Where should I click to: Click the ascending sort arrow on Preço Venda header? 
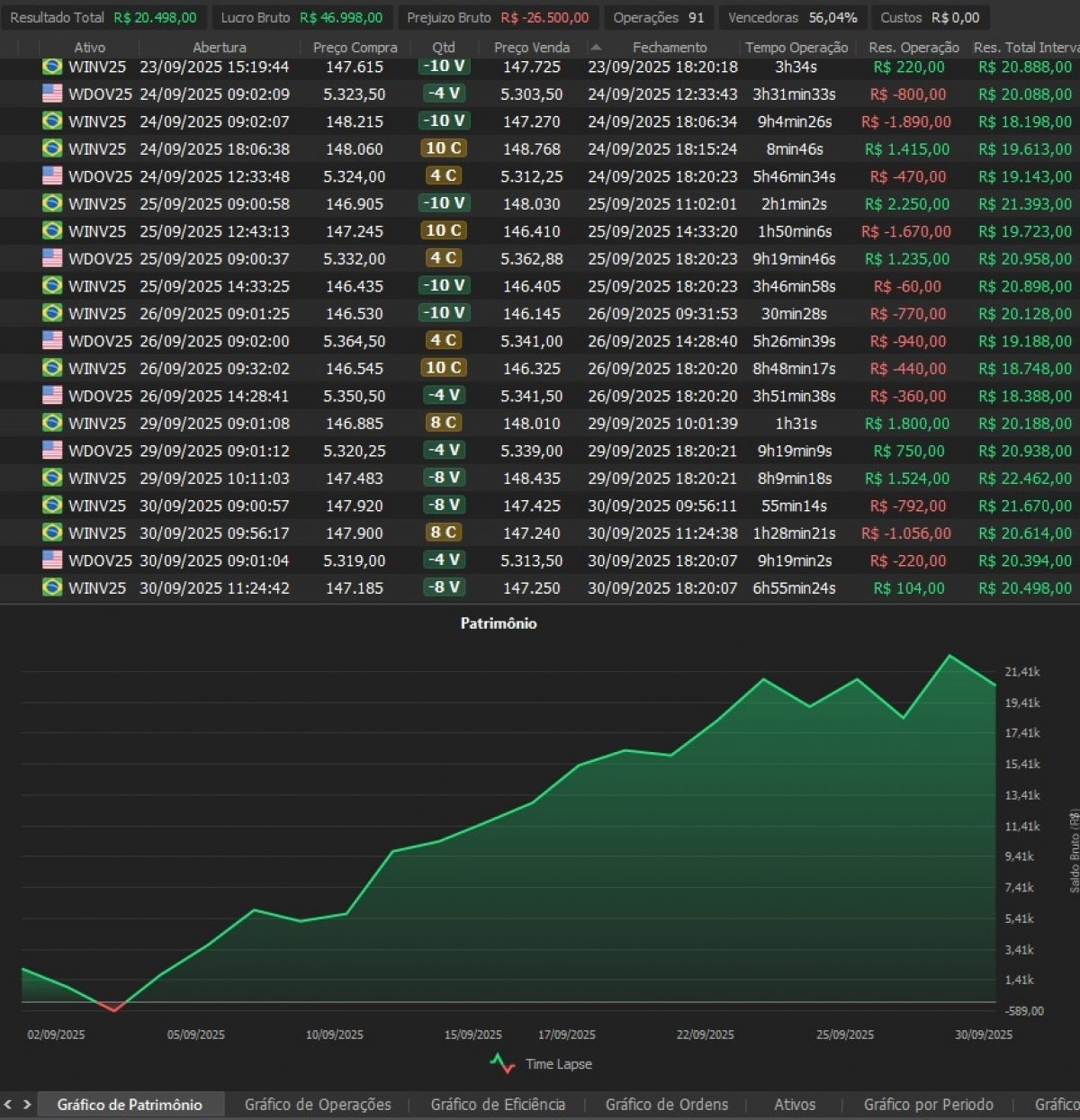tap(595, 47)
